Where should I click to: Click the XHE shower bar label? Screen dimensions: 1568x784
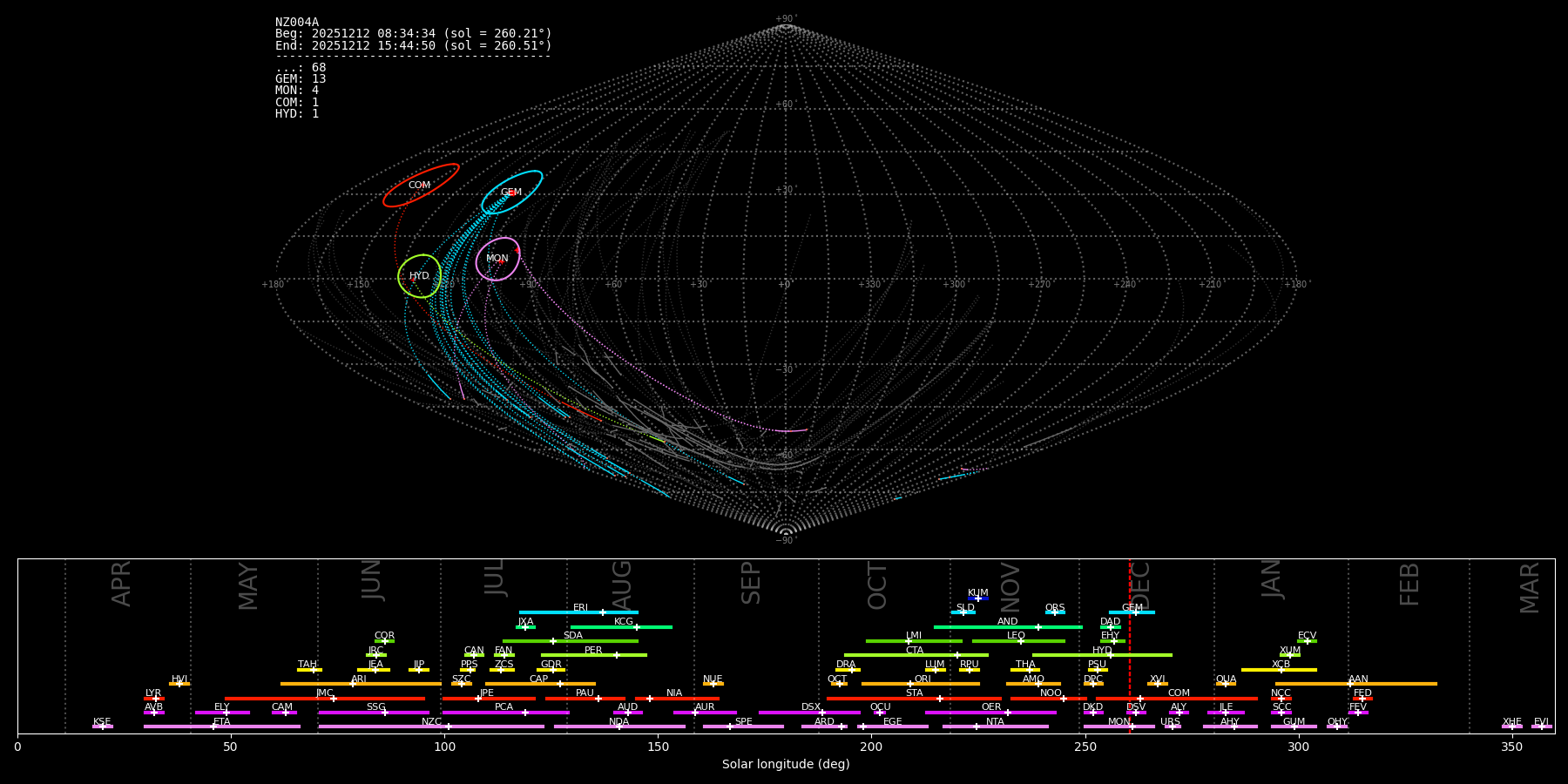1511,721
